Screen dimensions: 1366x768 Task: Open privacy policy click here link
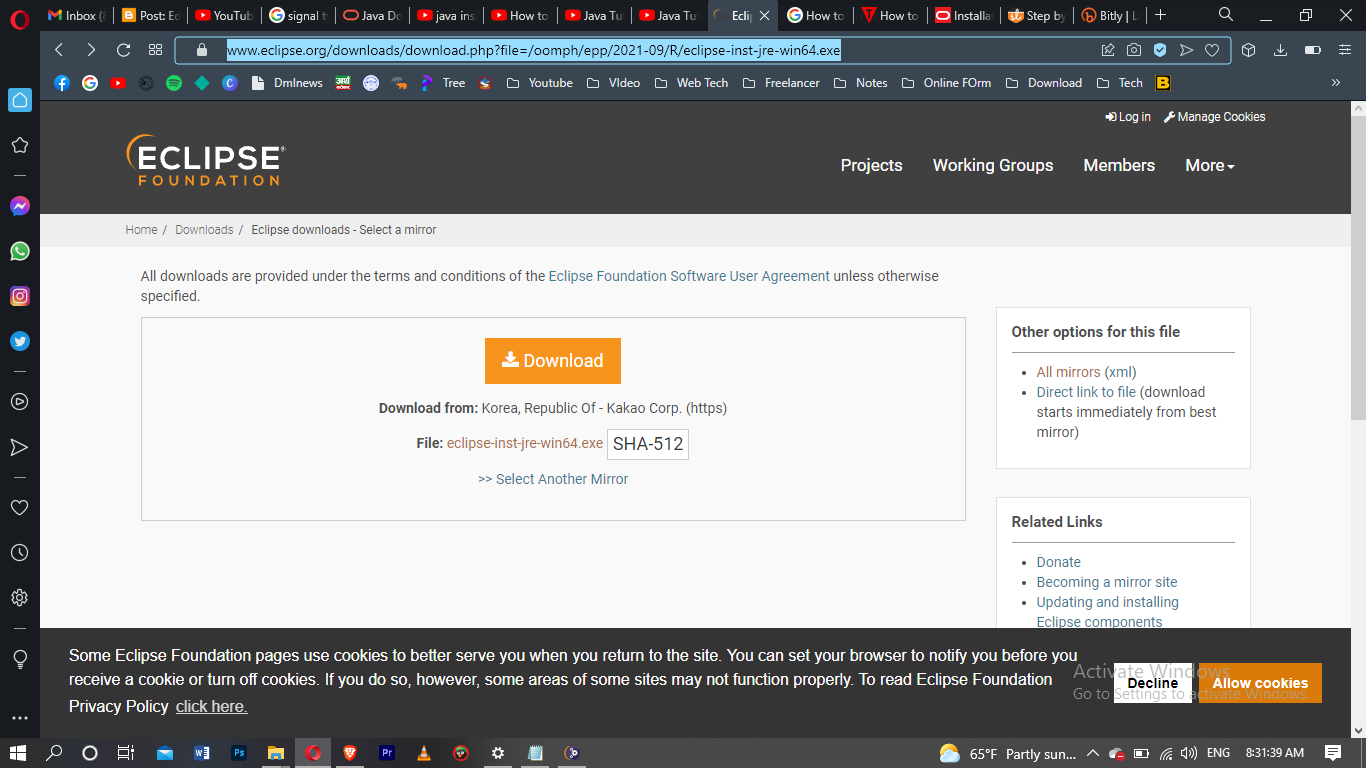point(212,706)
